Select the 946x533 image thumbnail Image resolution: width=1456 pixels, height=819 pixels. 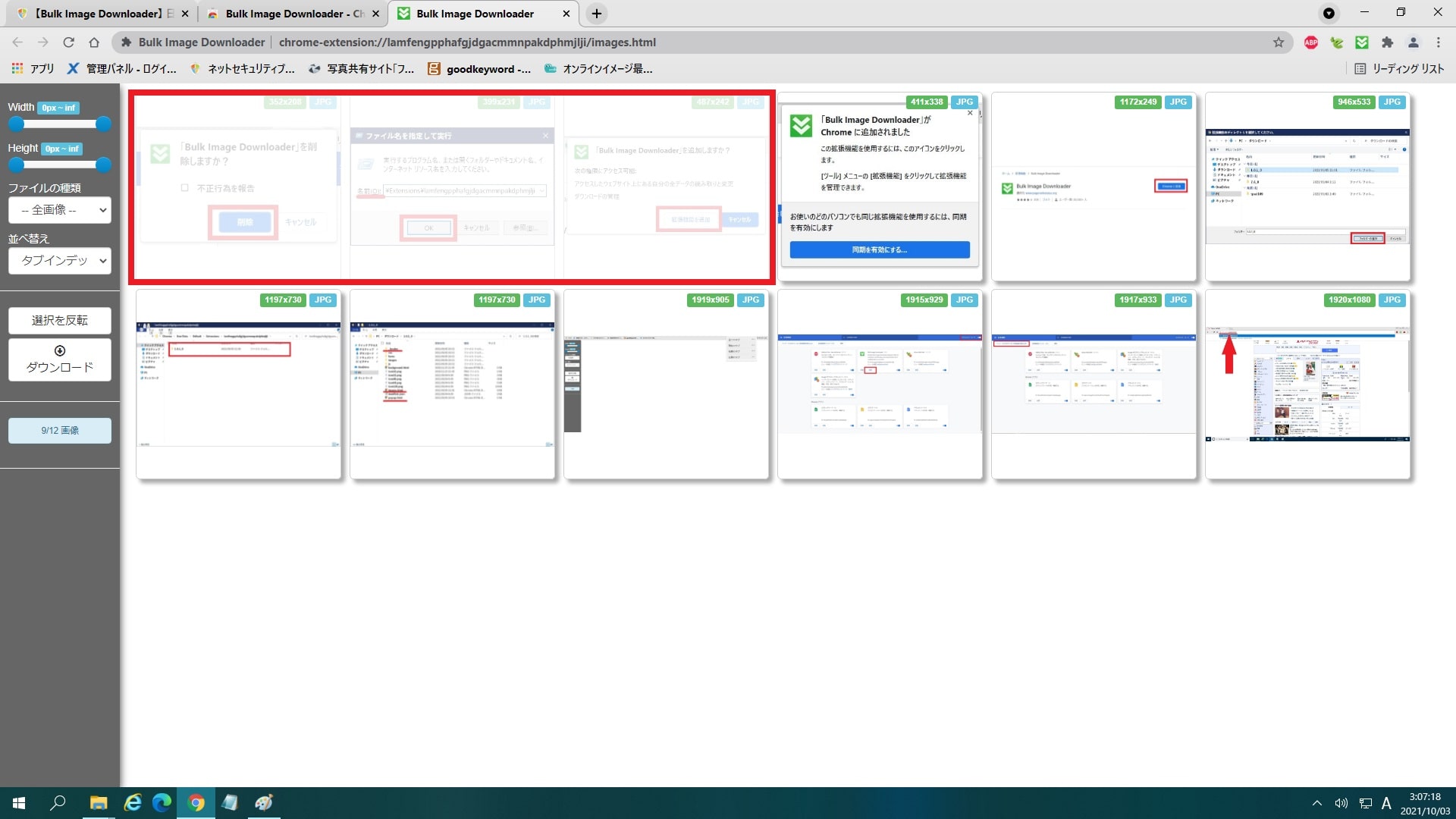click(x=1308, y=187)
